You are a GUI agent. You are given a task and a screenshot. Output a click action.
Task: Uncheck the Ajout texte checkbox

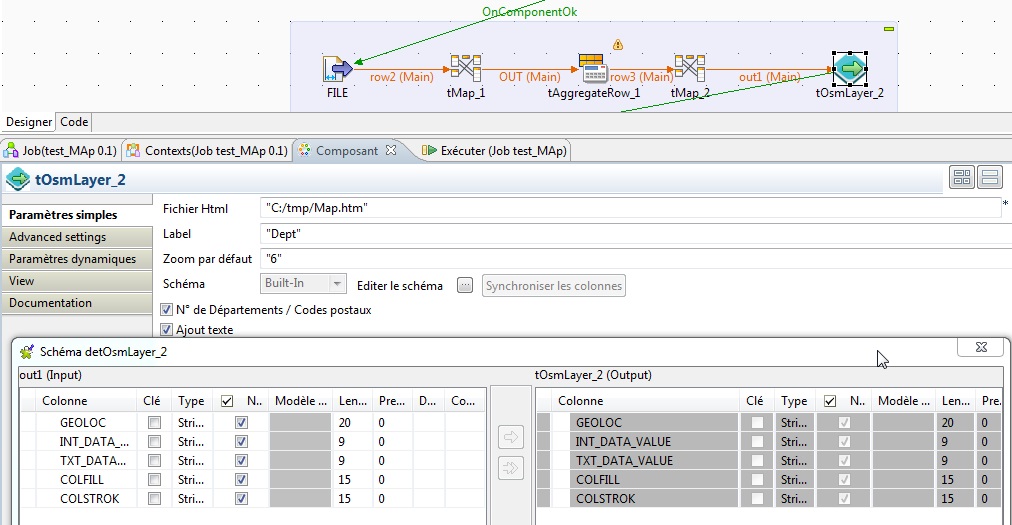point(167,330)
